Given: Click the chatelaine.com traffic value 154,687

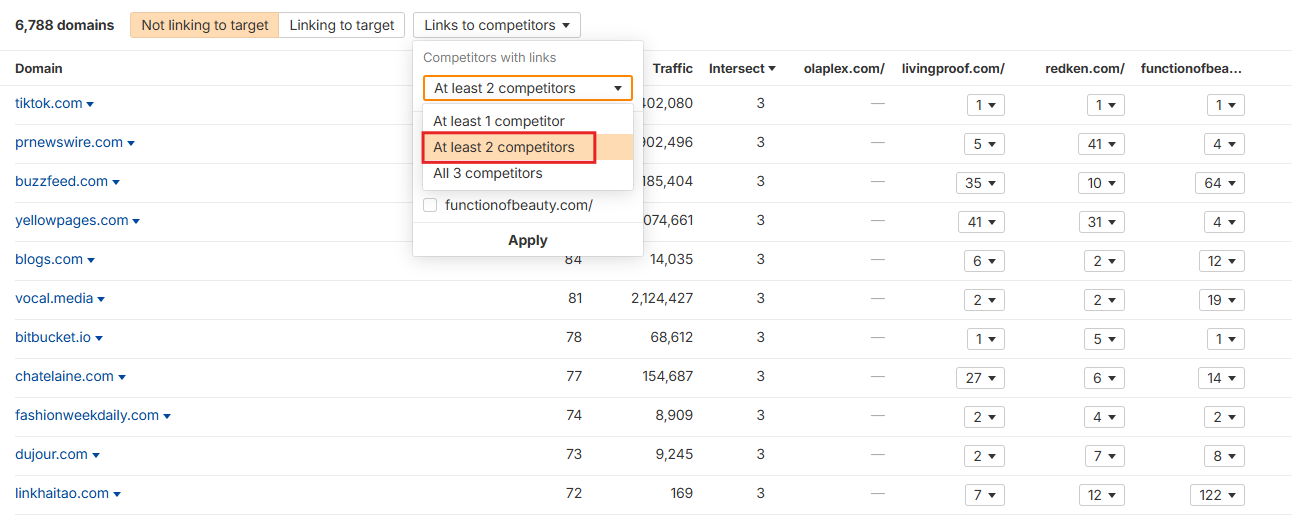Looking at the screenshot, I should [x=668, y=376].
